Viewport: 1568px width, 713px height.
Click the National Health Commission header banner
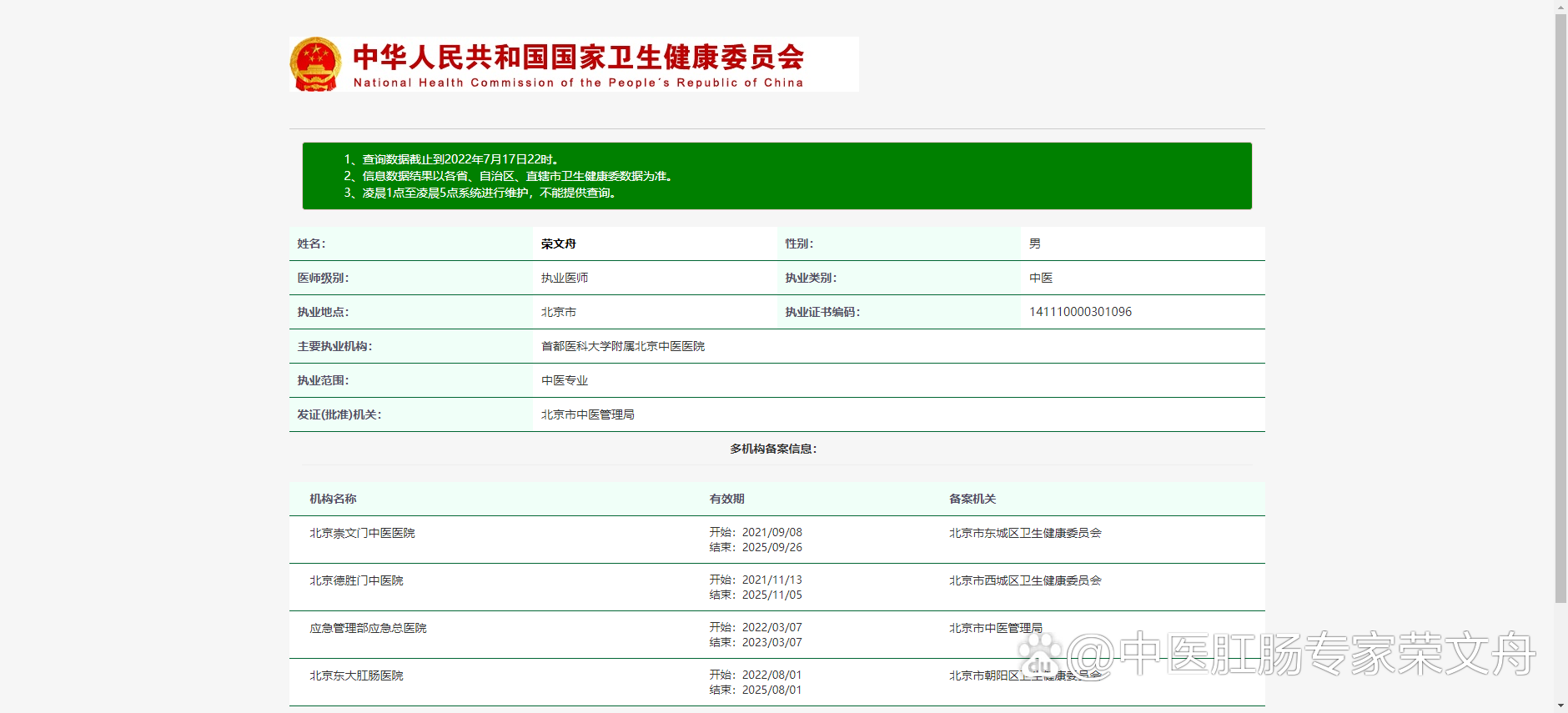574,64
